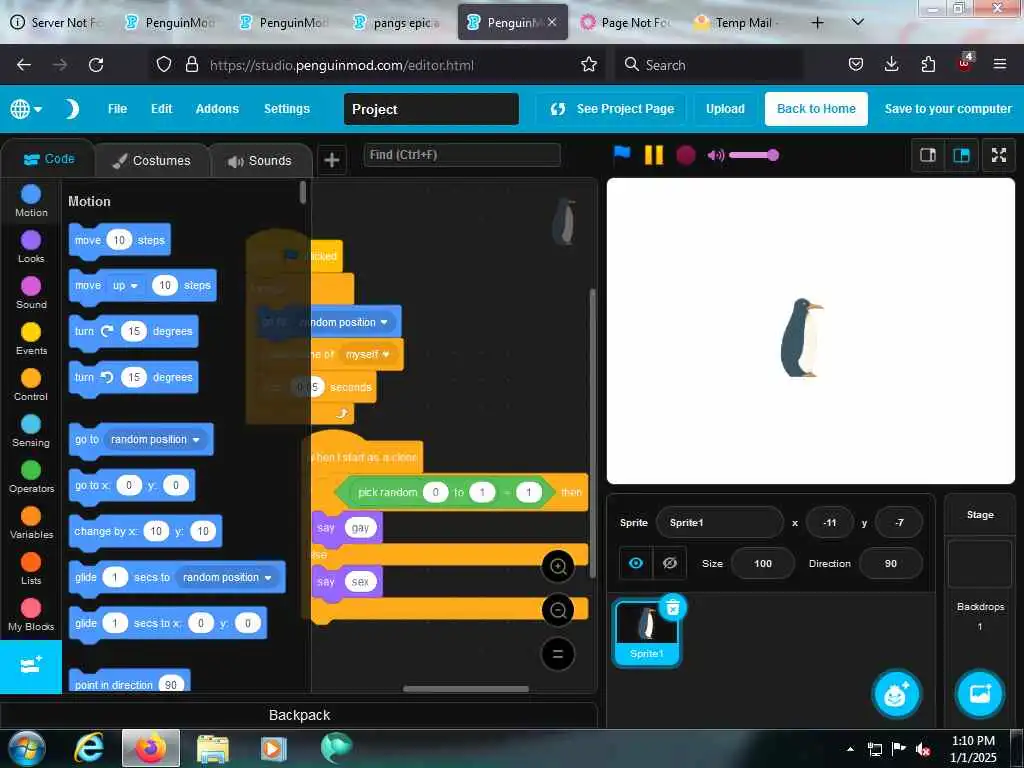Switch to the Code tab
This screenshot has height=768, width=1024.
(49, 159)
